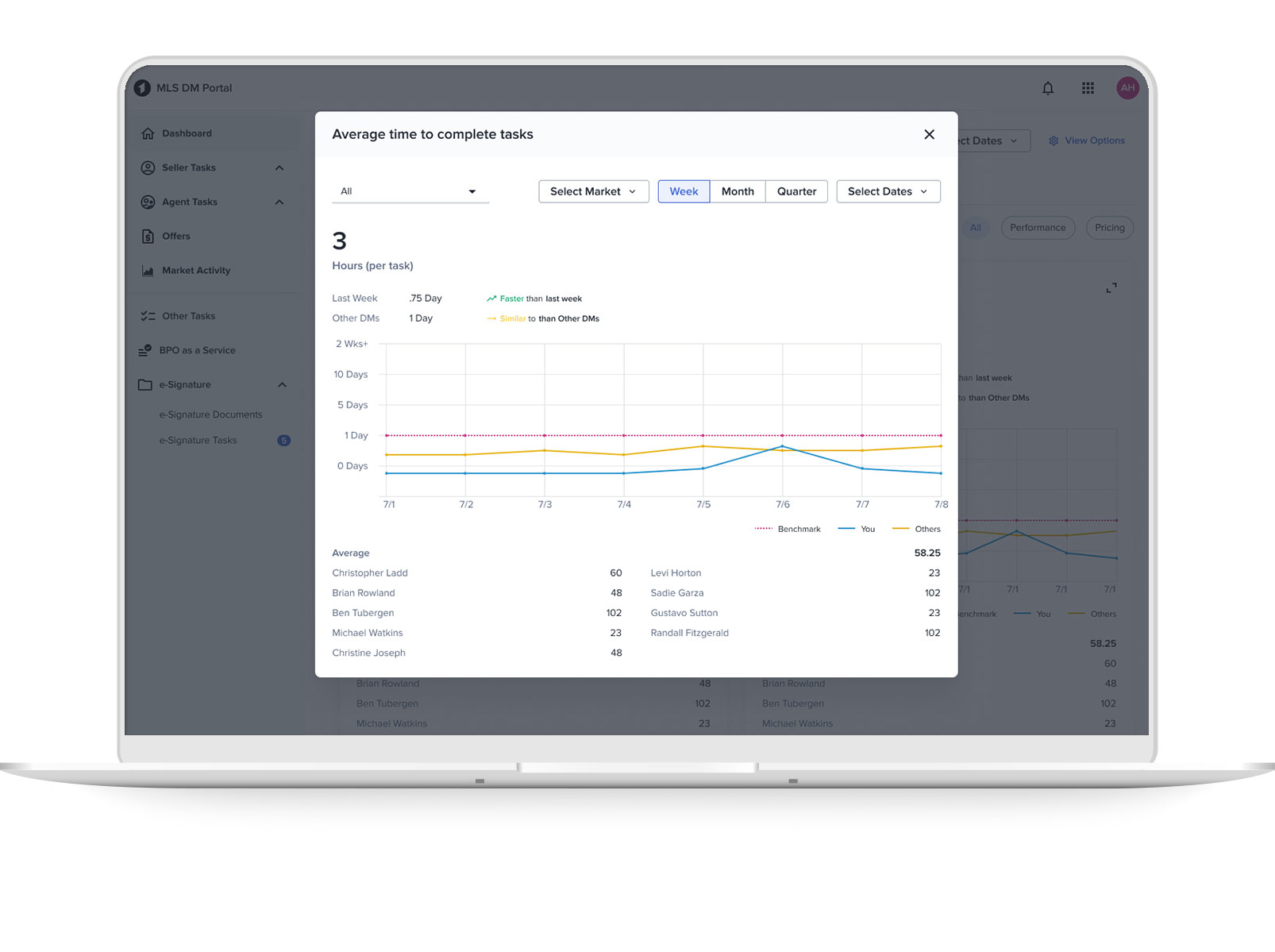Click the AH user avatar
Viewport: 1275px width, 952px height.
point(1127,88)
